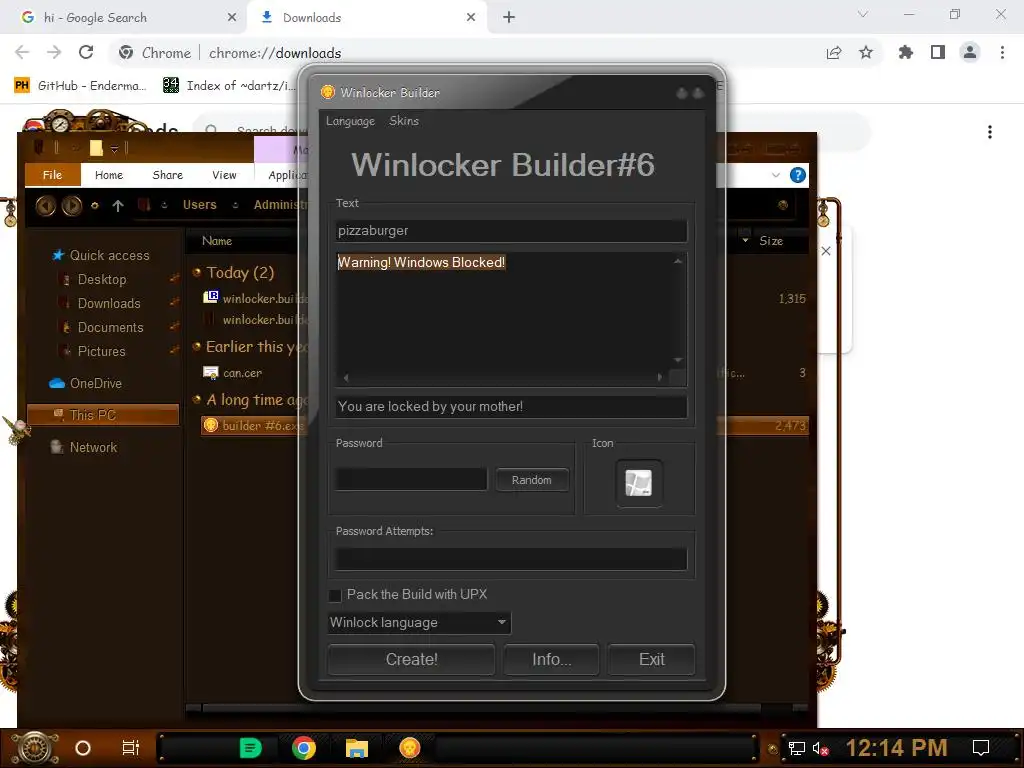Switch to the hi - Google Search tab
This screenshot has height=768, width=1024.
[124, 18]
